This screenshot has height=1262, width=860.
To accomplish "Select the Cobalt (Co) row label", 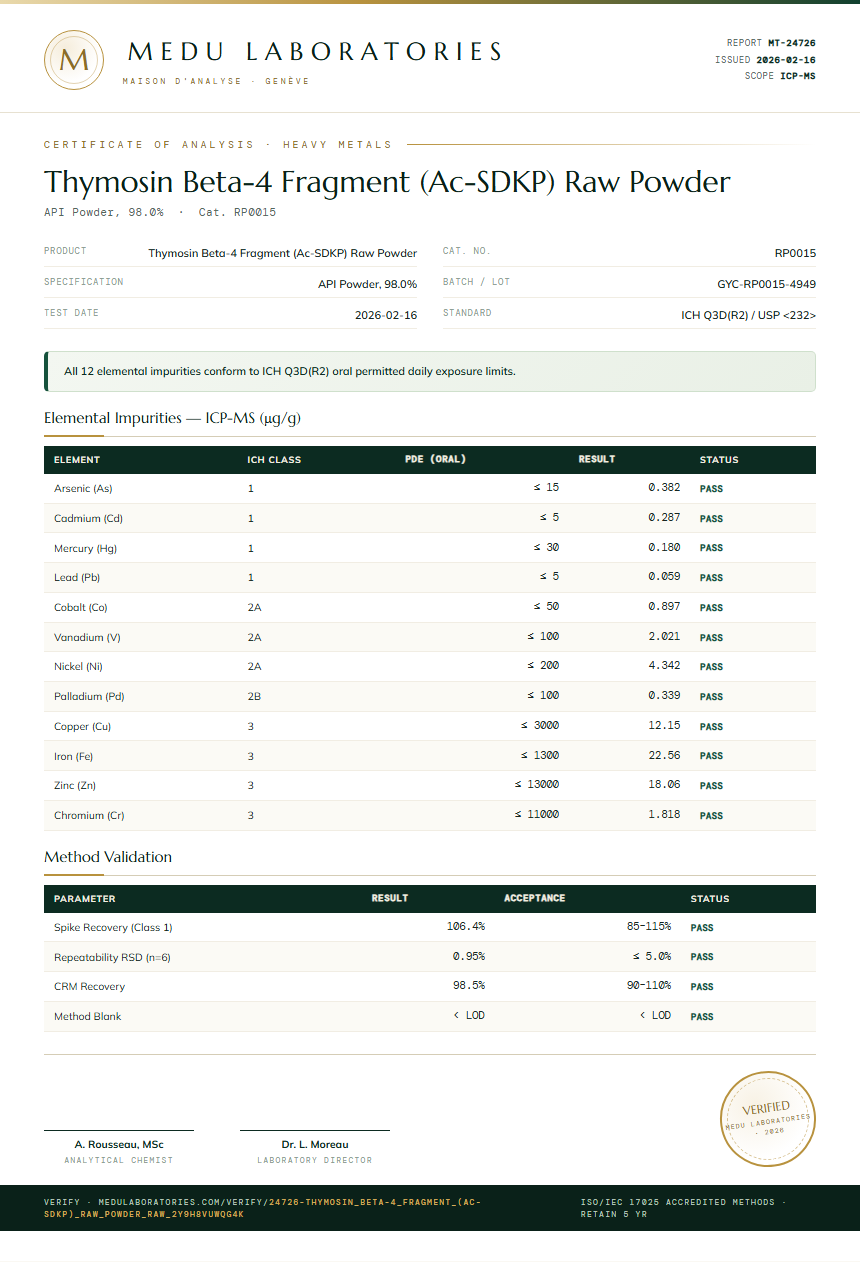I will pyautogui.click(x=80, y=608).
